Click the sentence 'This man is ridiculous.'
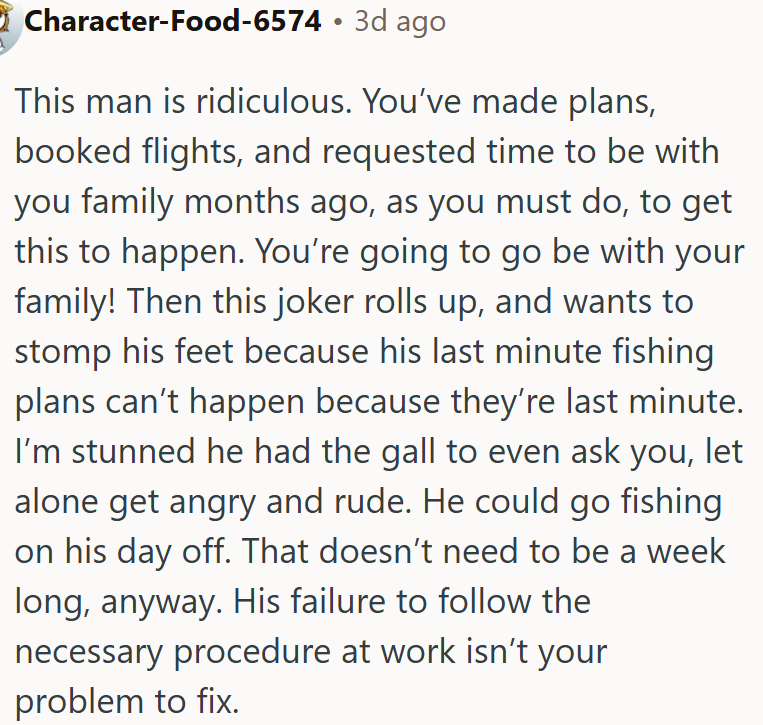The image size is (763, 725). (x=183, y=101)
